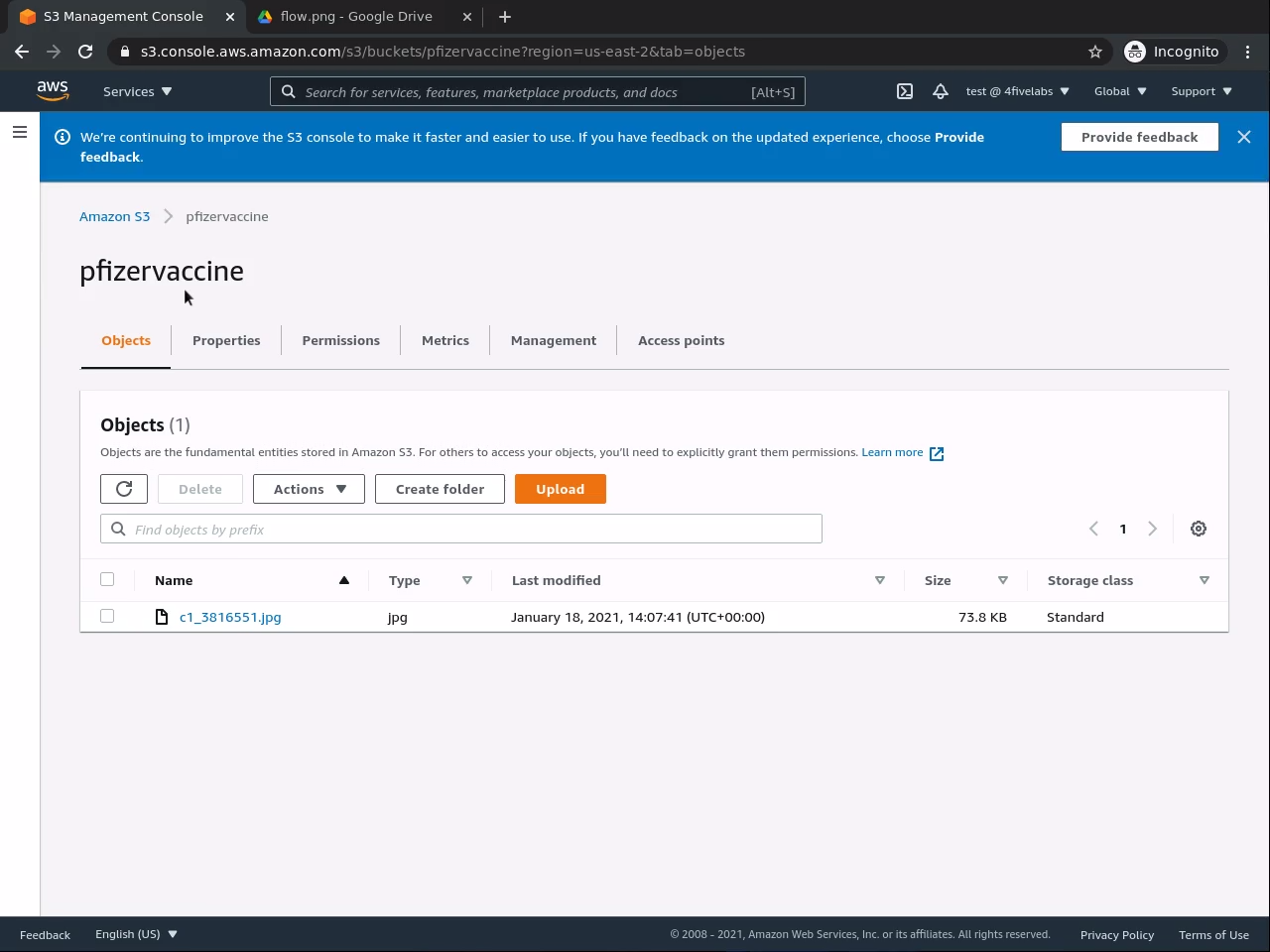Image resolution: width=1270 pixels, height=952 pixels.
Task: Open the Learn more link
Action: pyautogui.click(x=892, y=452)
